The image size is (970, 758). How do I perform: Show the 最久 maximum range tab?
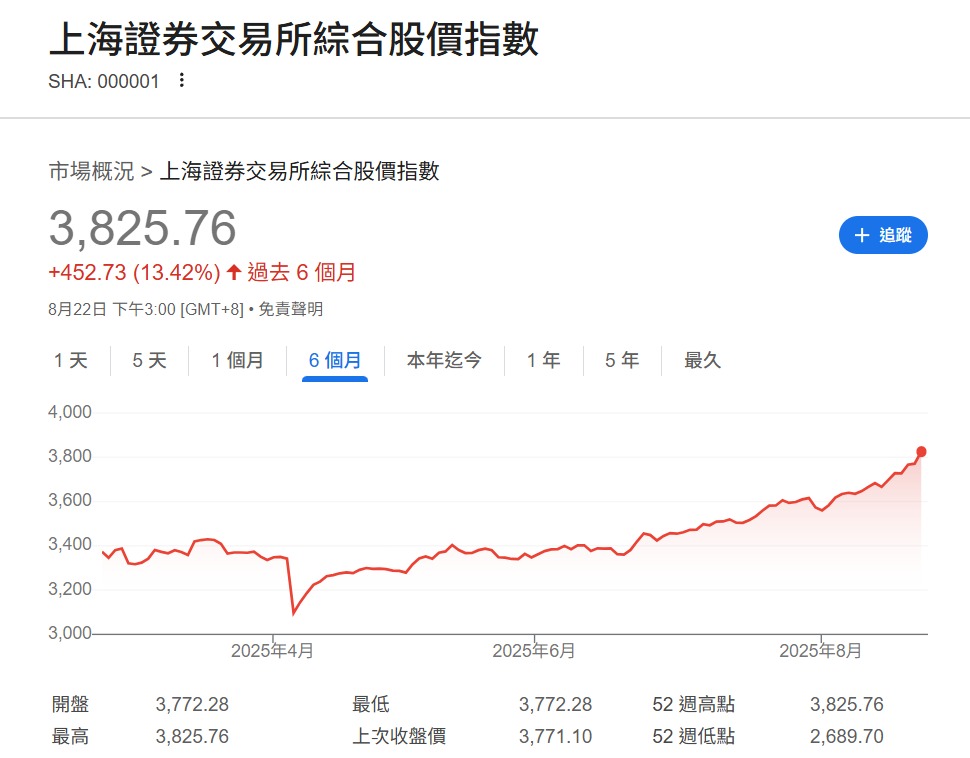tap(702, 360)
